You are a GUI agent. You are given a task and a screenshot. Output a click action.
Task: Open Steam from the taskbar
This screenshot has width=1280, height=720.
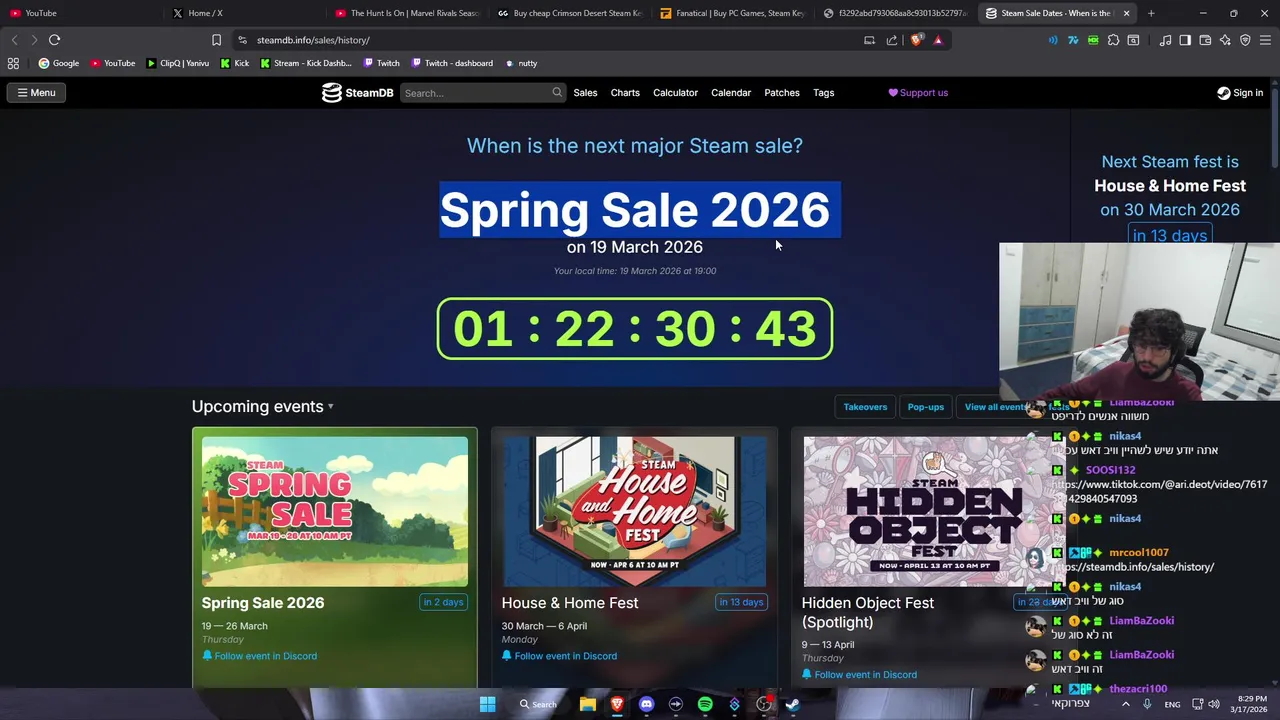(792, 704)
